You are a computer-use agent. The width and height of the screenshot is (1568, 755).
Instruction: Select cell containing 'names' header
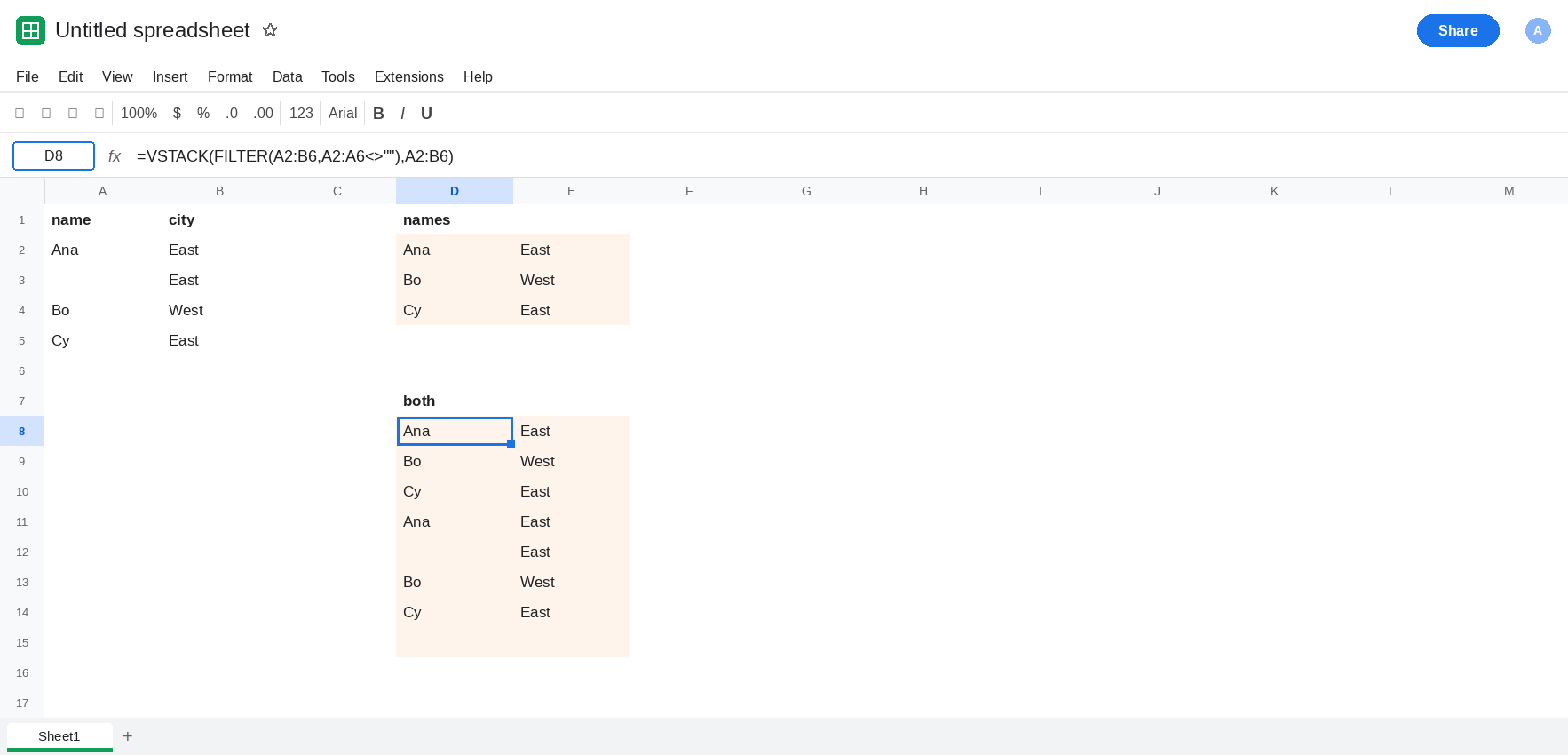tap(455, 219)
